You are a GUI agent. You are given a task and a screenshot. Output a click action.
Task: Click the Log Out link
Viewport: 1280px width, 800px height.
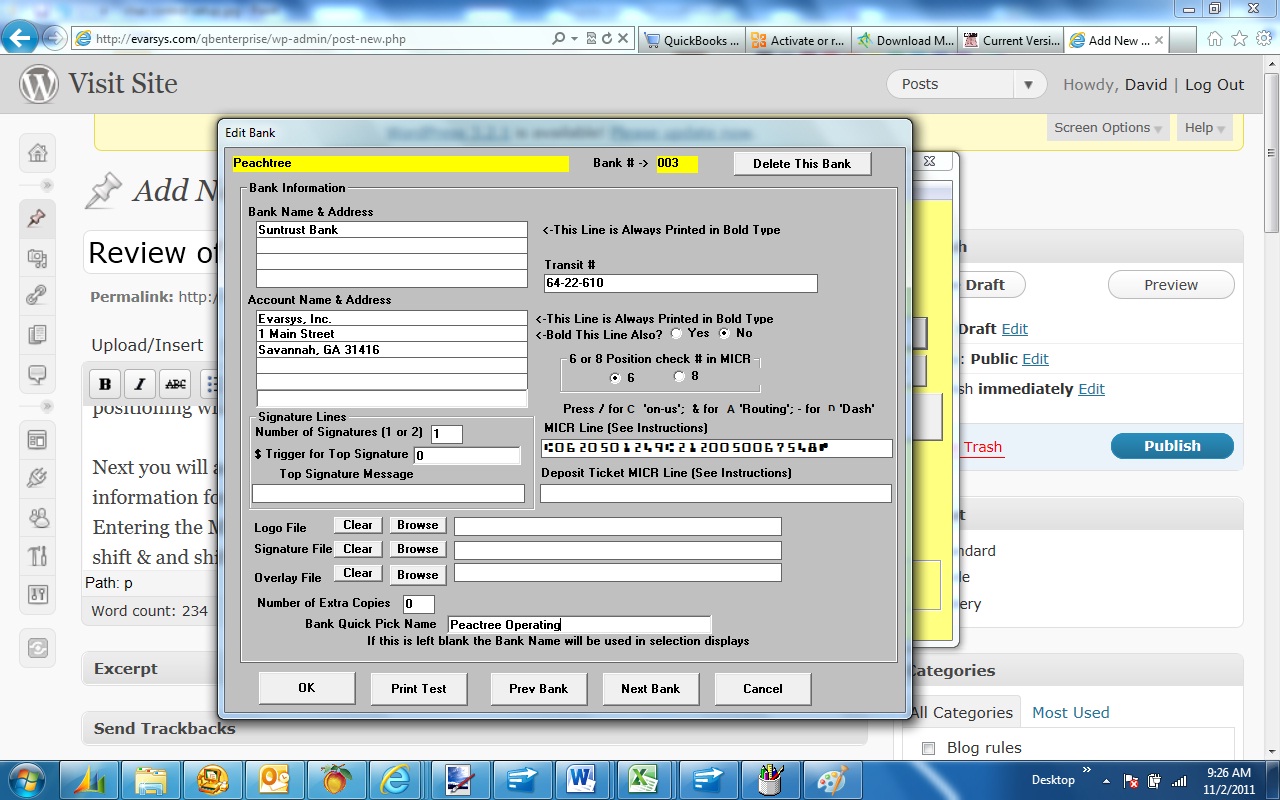(x=1214, y=85)
